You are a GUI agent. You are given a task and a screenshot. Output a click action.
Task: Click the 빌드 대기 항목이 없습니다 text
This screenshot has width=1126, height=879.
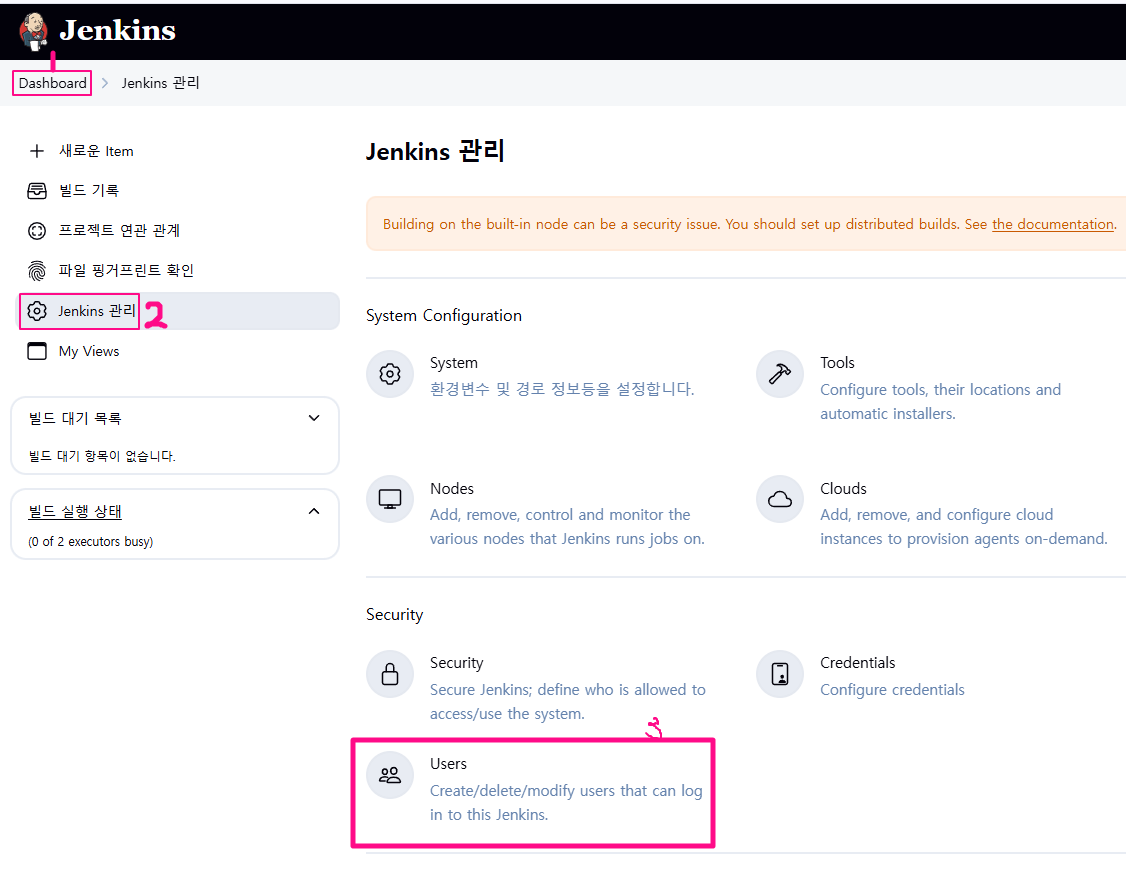pos(102,456)
